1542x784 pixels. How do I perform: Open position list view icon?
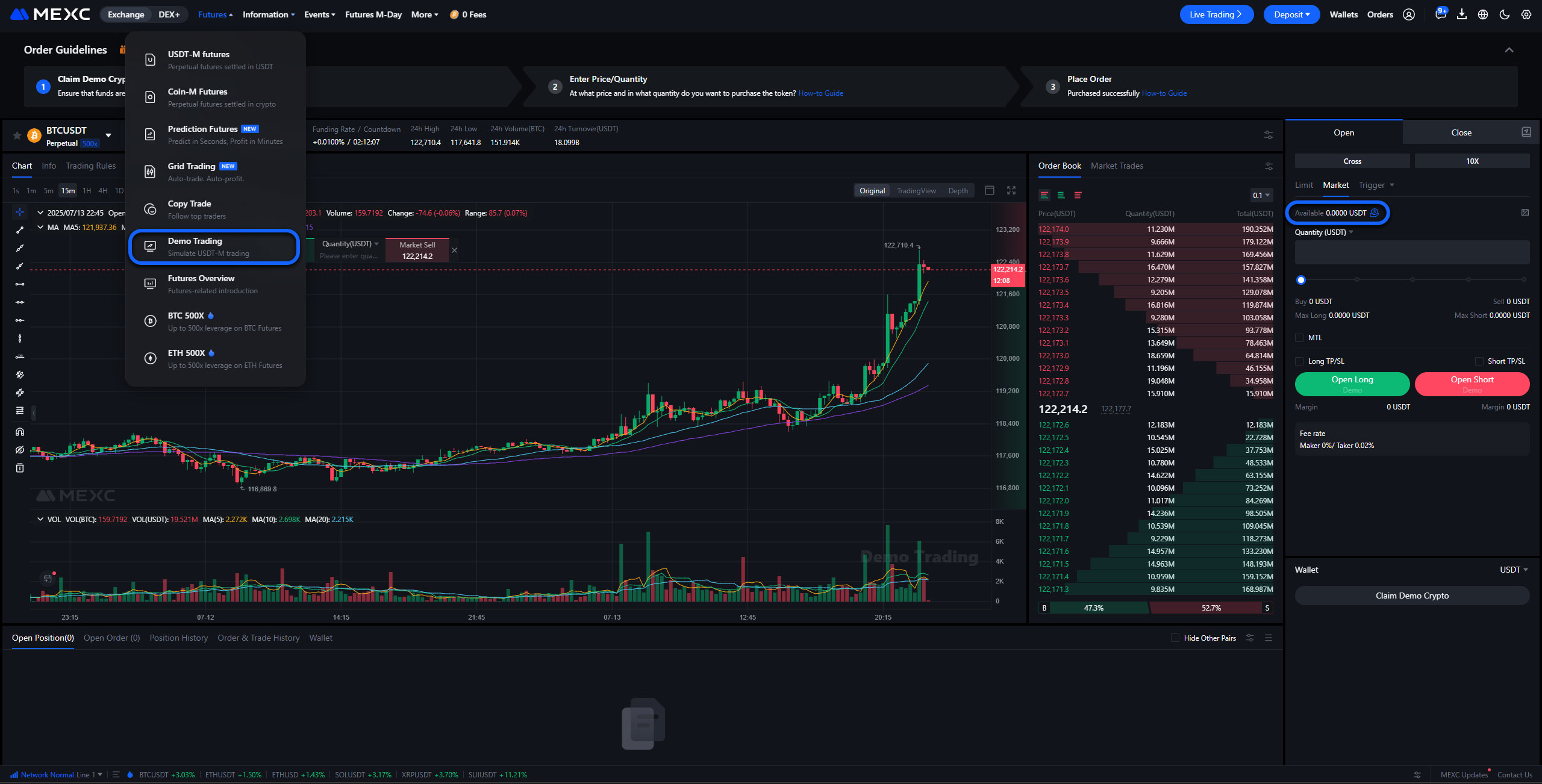(1269, 638)
